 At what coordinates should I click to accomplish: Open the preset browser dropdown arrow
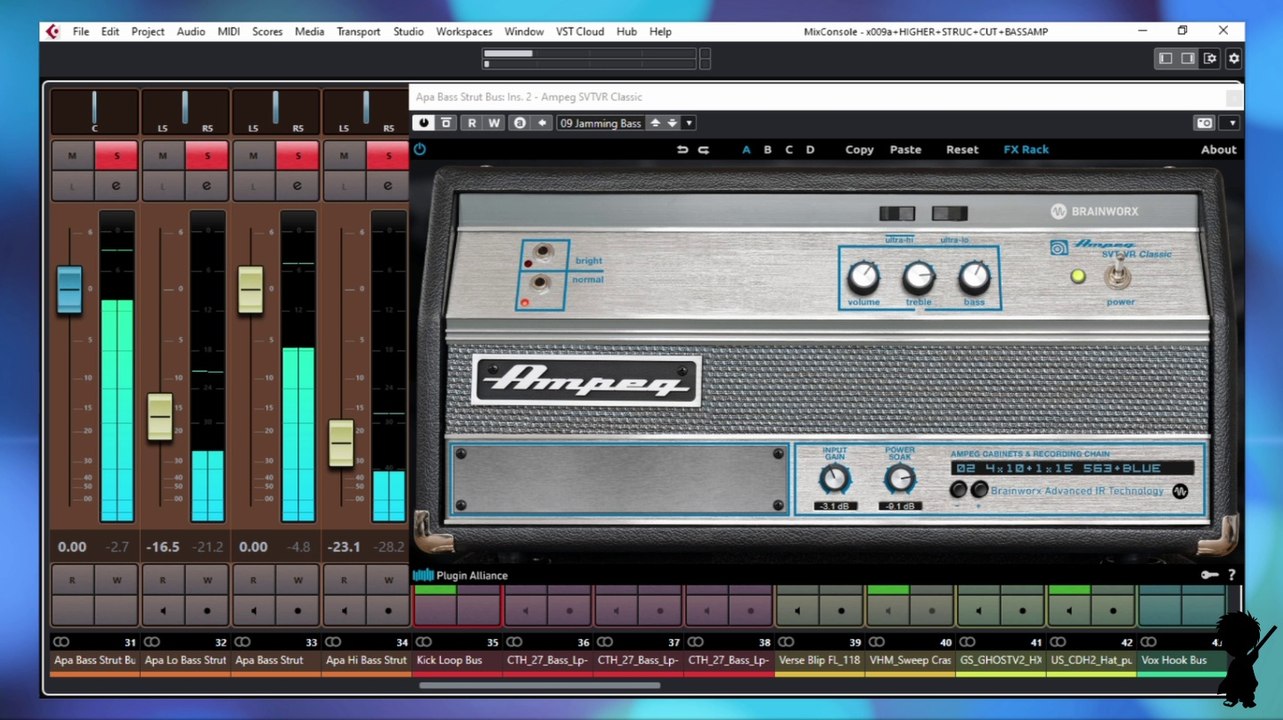tap(689, 123)
